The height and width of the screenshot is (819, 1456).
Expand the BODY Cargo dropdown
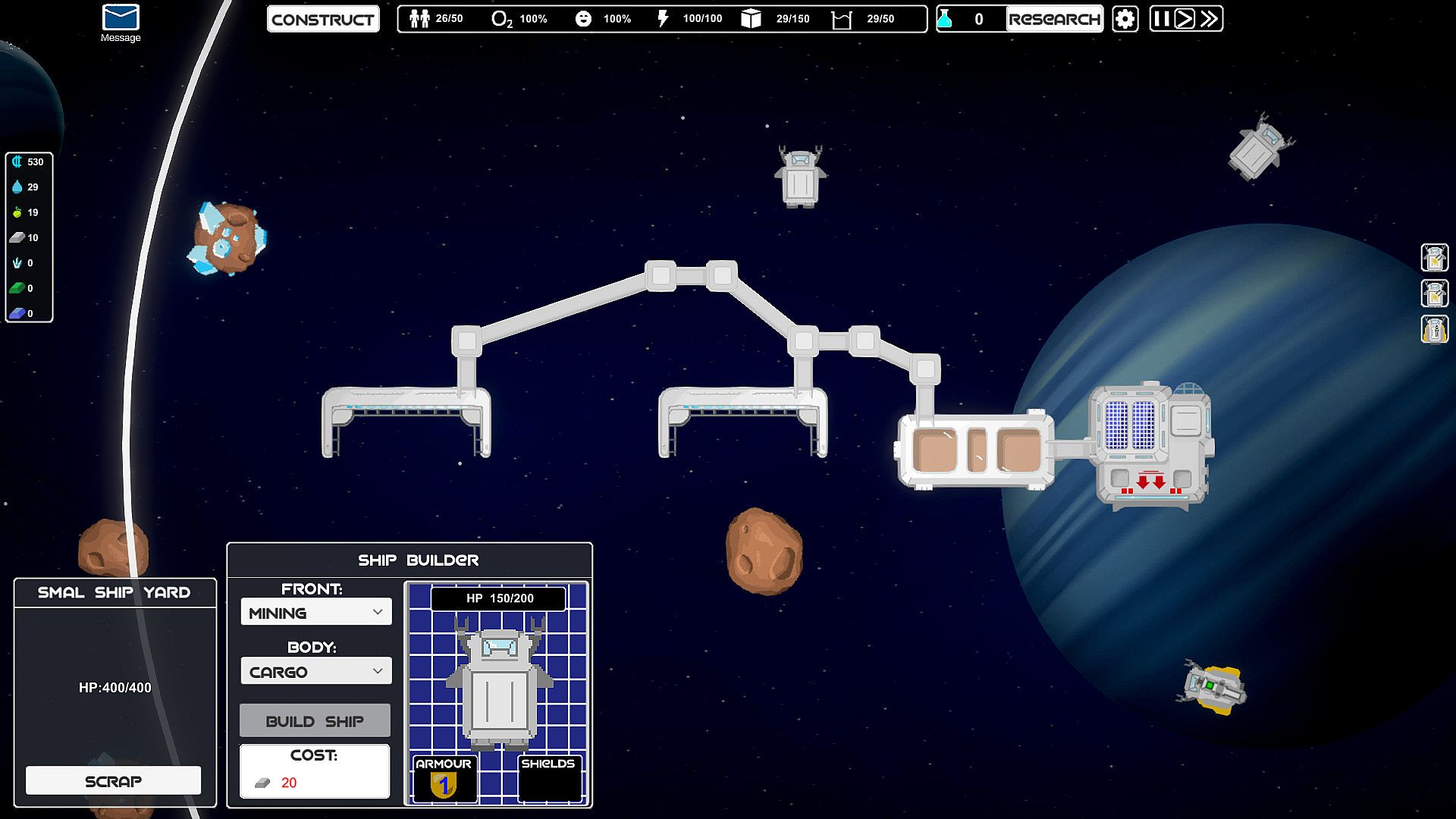tap(316, 672)
